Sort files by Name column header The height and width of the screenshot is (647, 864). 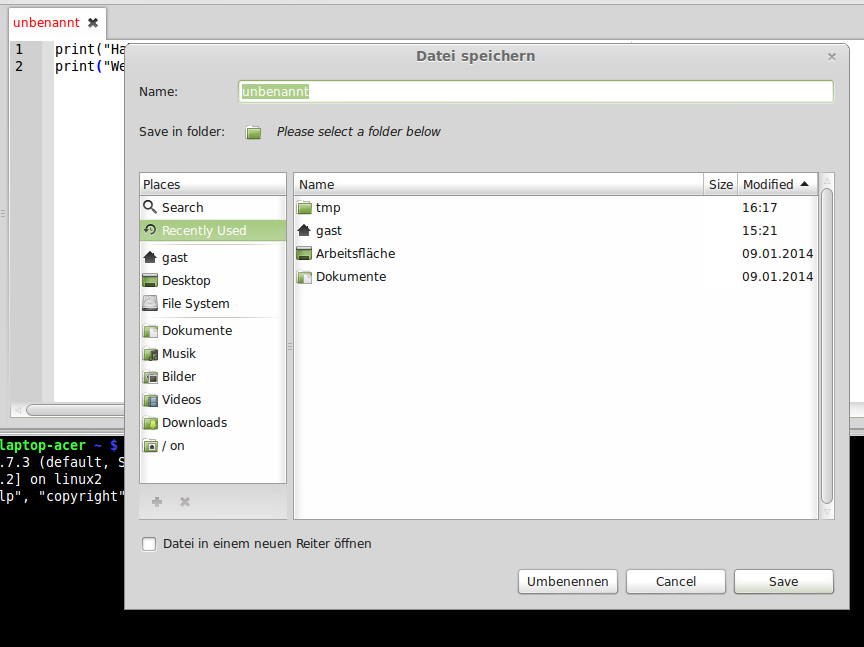tap(498, 184)
